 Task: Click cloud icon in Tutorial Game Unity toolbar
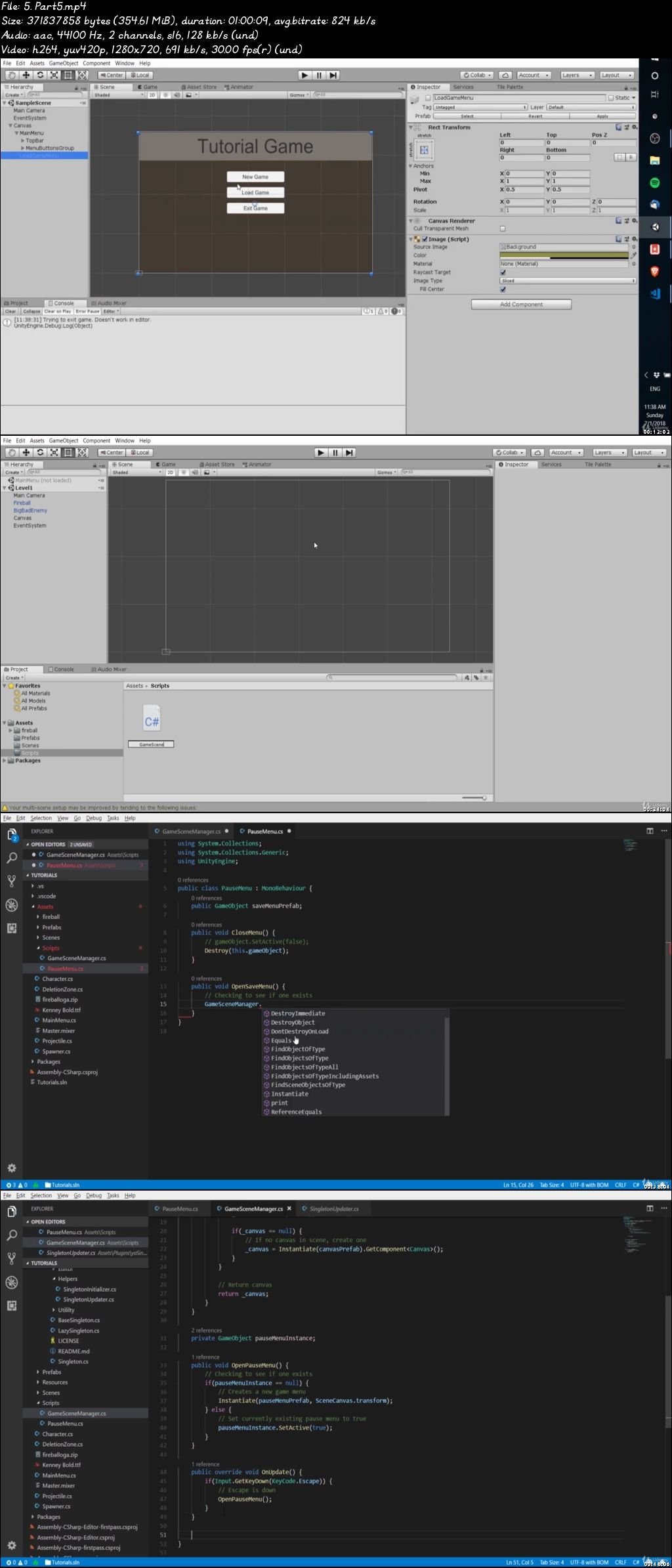pos(505,75)
